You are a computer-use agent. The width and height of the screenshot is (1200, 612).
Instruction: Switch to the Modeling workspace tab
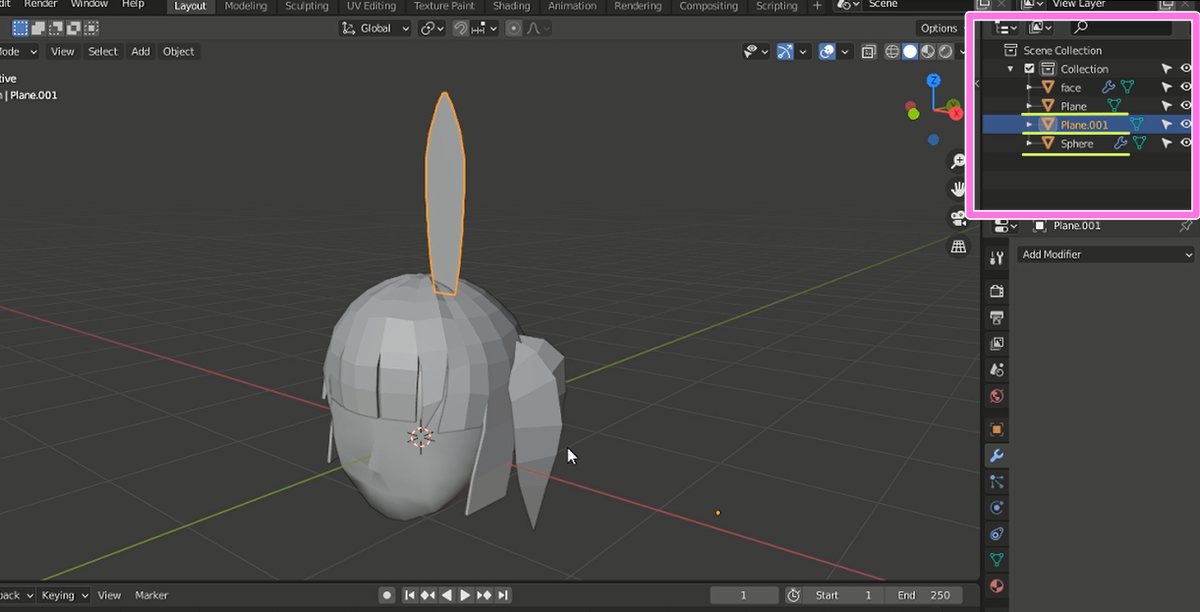point(245,6)
